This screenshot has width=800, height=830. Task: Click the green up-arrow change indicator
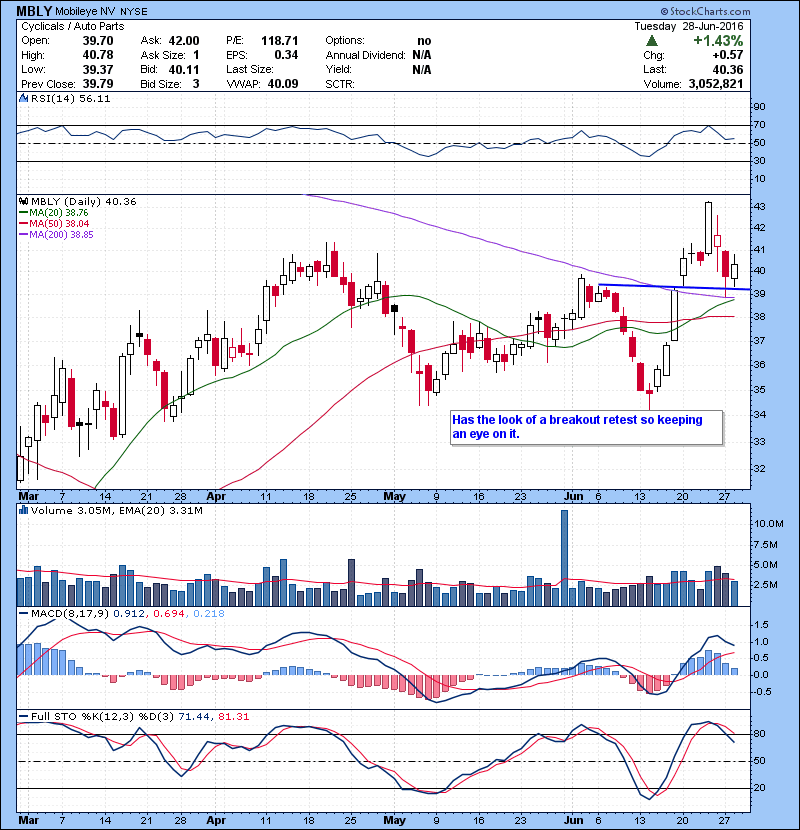652,40
